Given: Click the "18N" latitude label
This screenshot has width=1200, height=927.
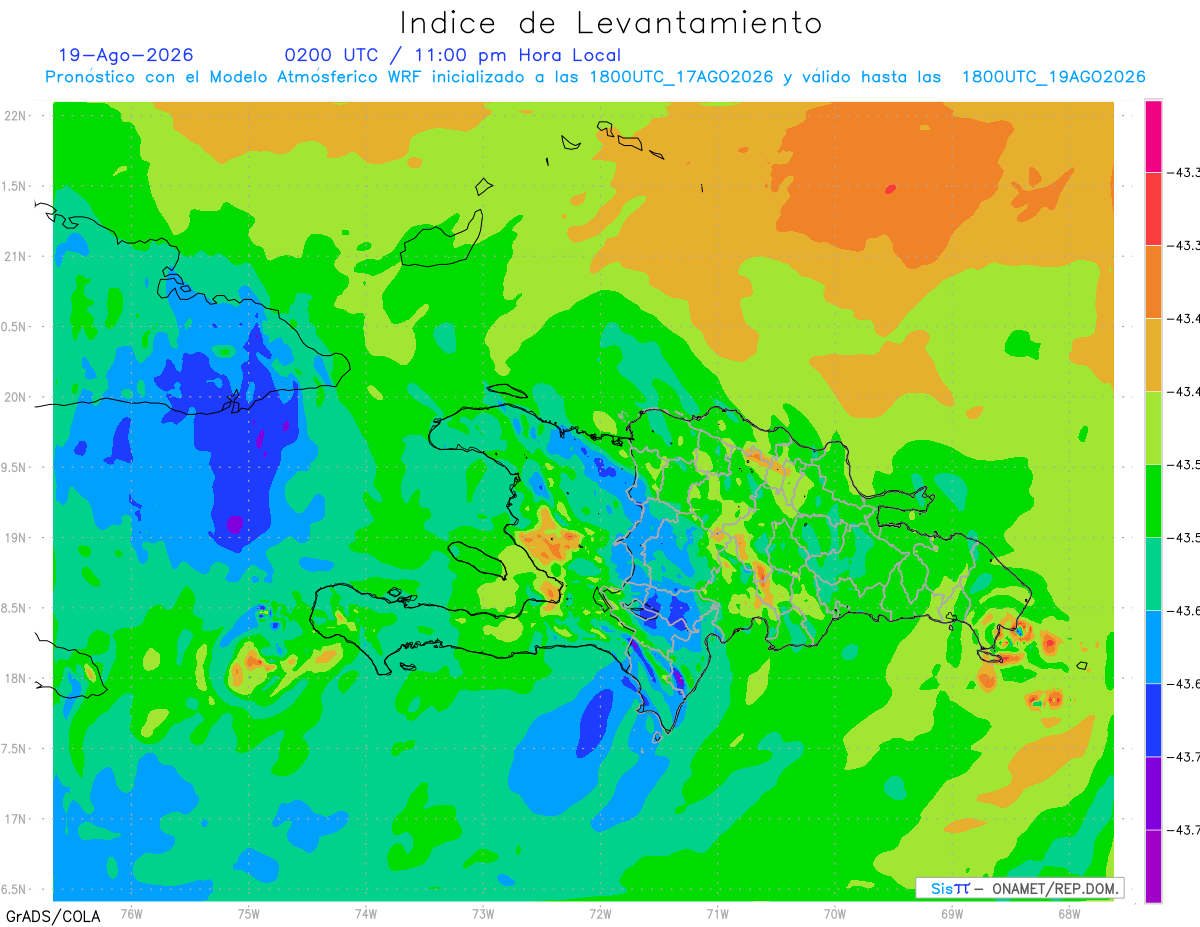Looking at the screenshot, I should tap(17, 678).
